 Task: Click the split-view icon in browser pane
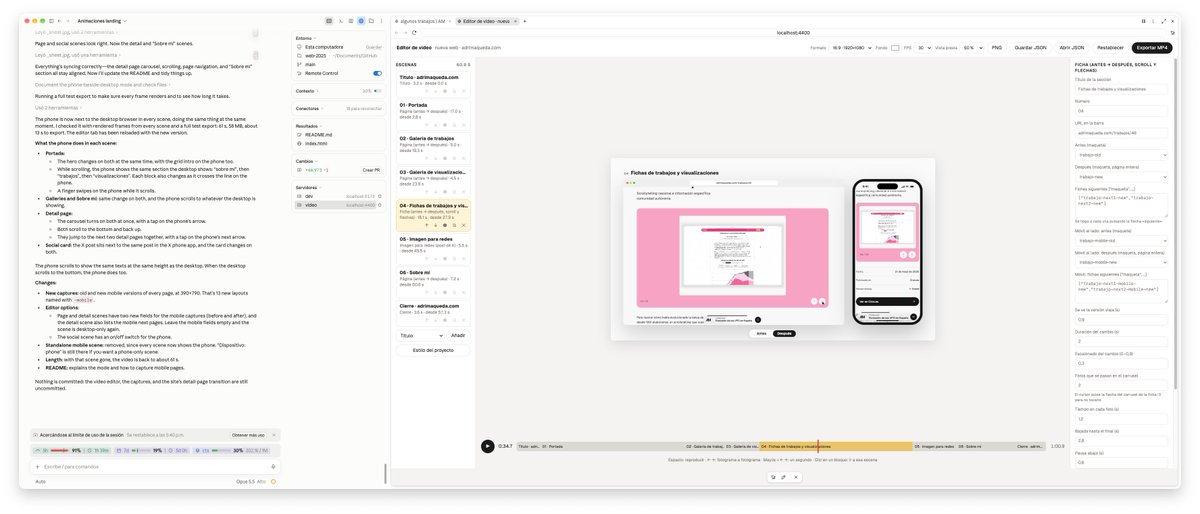(1143, 21)
